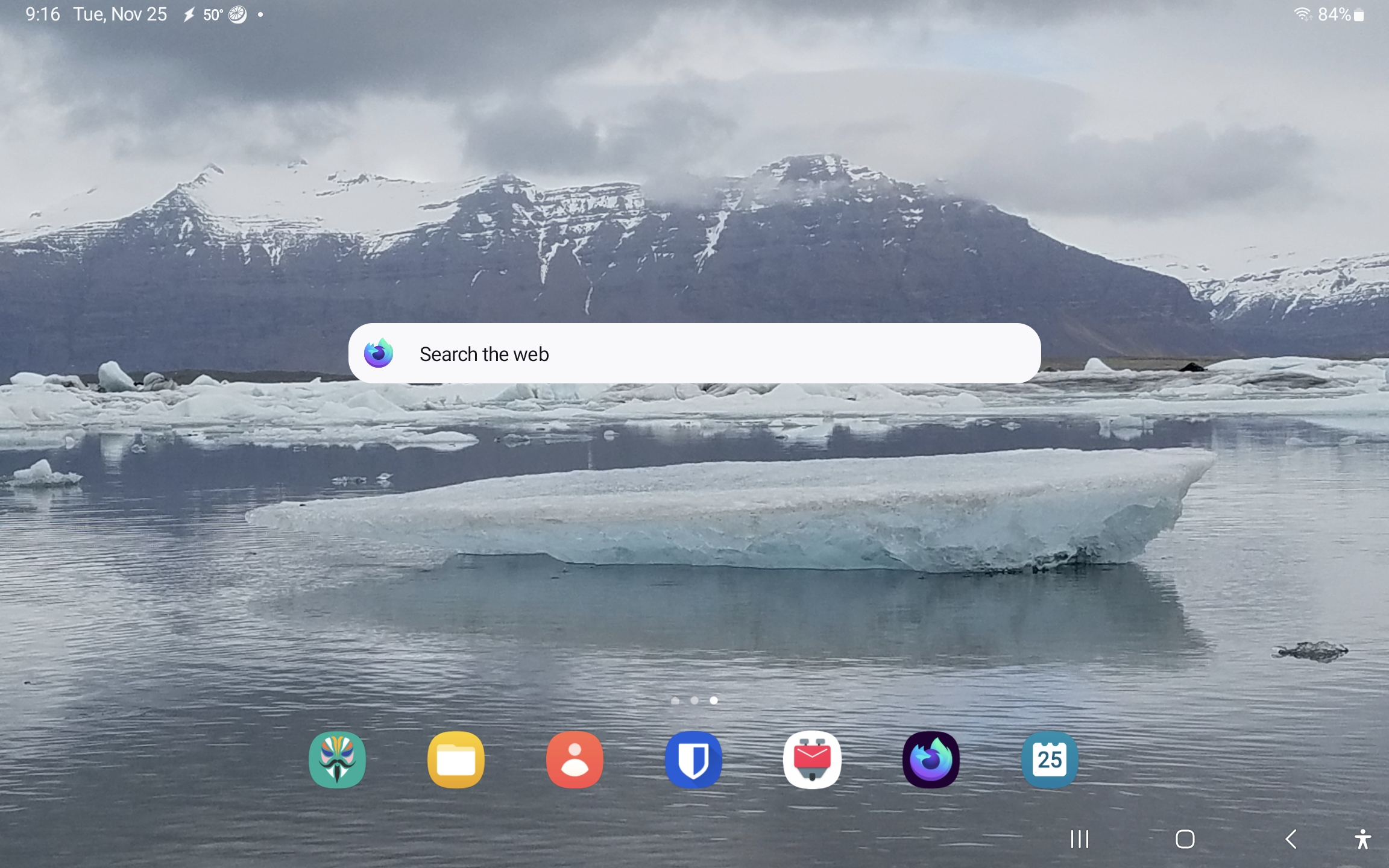Open the accessibility shortcut button
The width and height of the screenshot is (1389, 868).
point(1362,838)
